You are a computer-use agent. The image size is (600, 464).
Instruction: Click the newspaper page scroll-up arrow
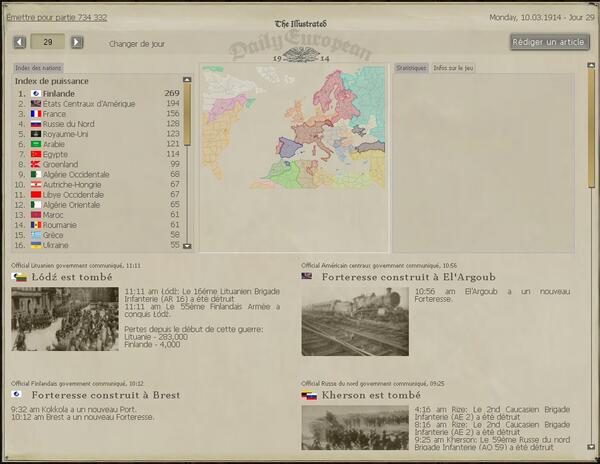click(591, 65)
